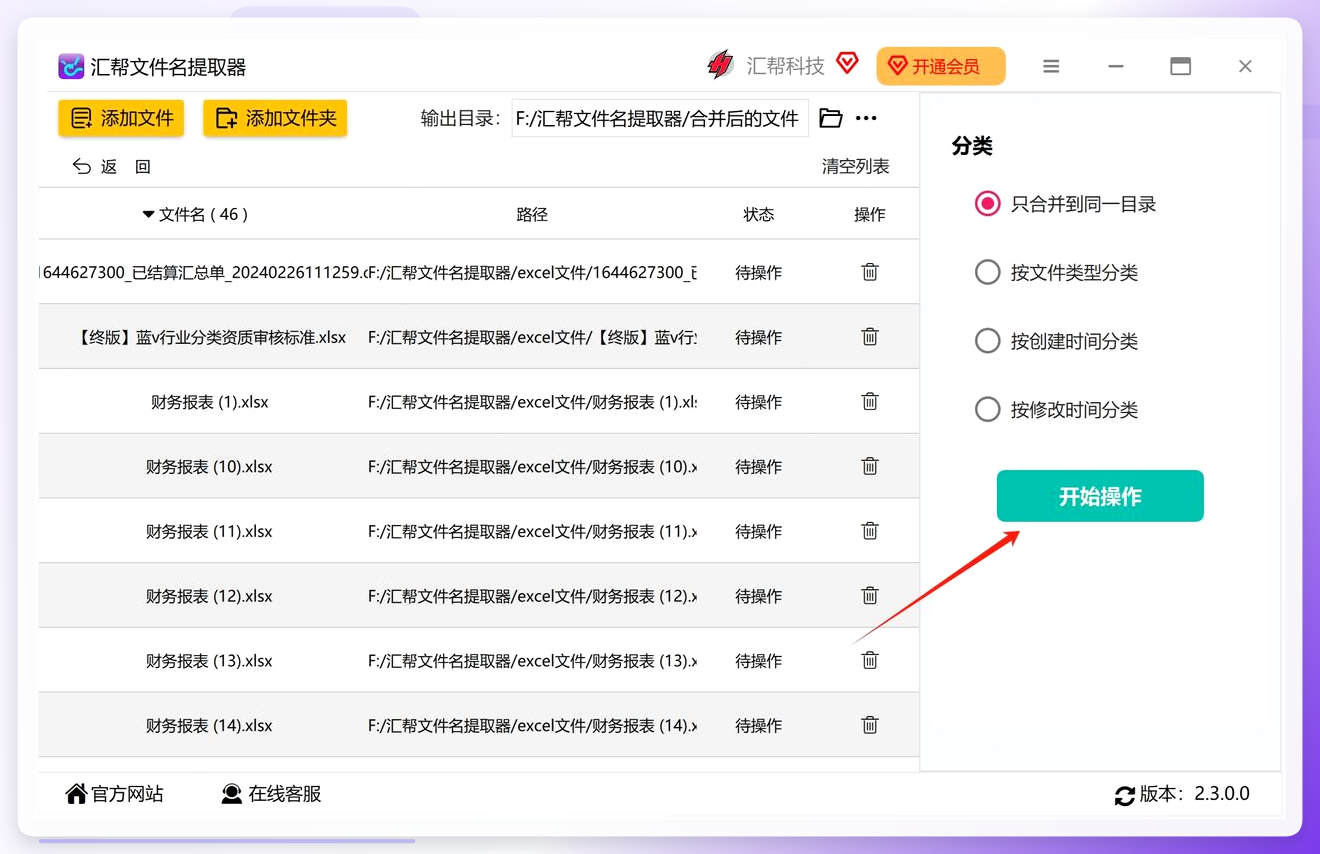1320x854 pixels.
Task: Select file name 1644627300_已结算汇总单_20240226111259
Action: click(201, 272)
